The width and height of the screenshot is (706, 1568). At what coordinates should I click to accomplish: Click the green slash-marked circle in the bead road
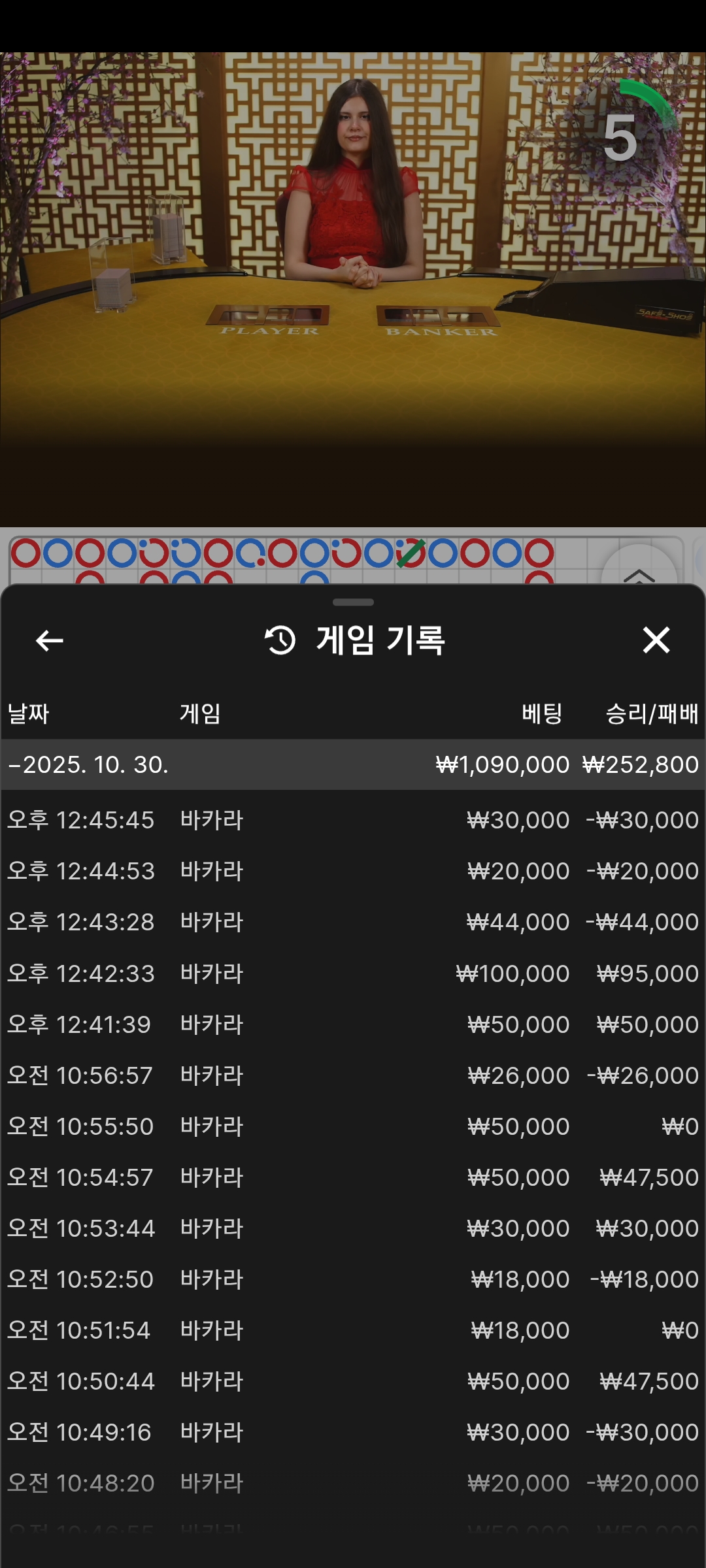411,553
